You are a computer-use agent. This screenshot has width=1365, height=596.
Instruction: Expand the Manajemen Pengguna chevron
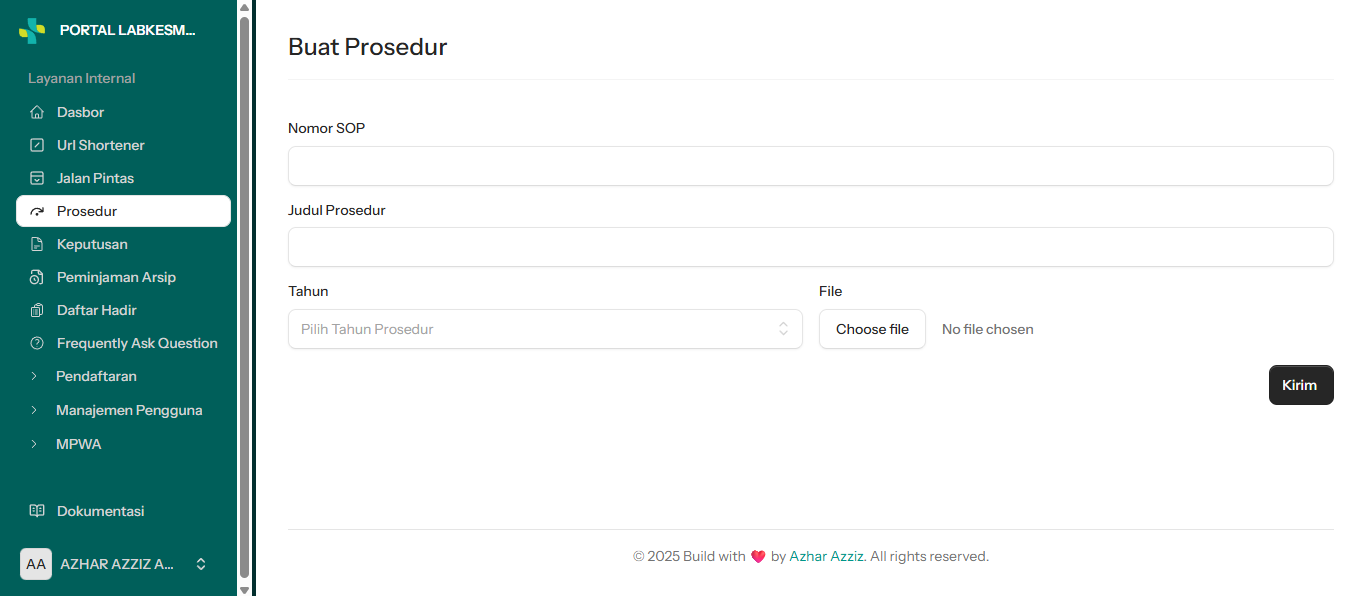point(34,410)
